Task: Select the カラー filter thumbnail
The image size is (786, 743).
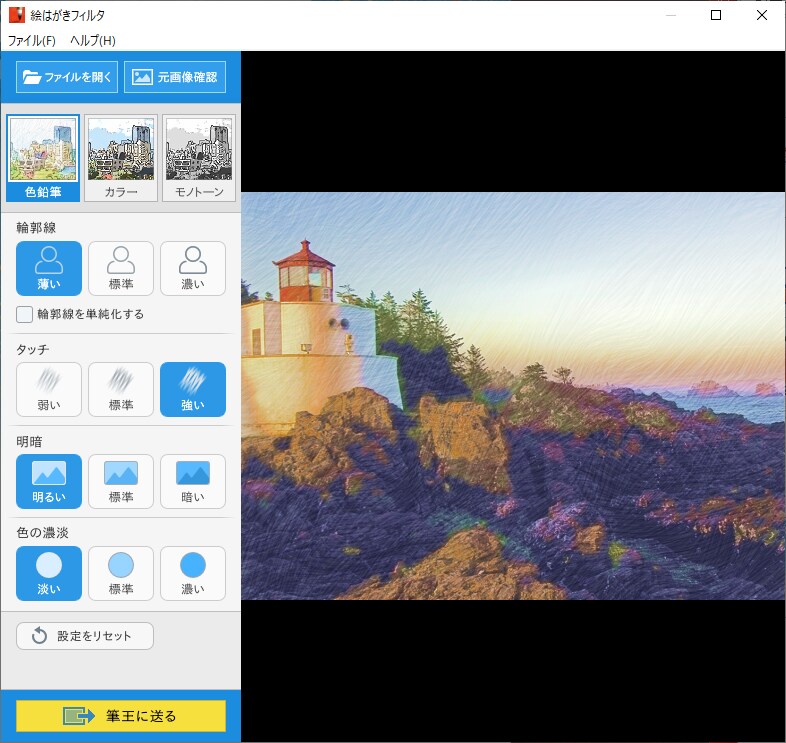Action: point(121,158)
